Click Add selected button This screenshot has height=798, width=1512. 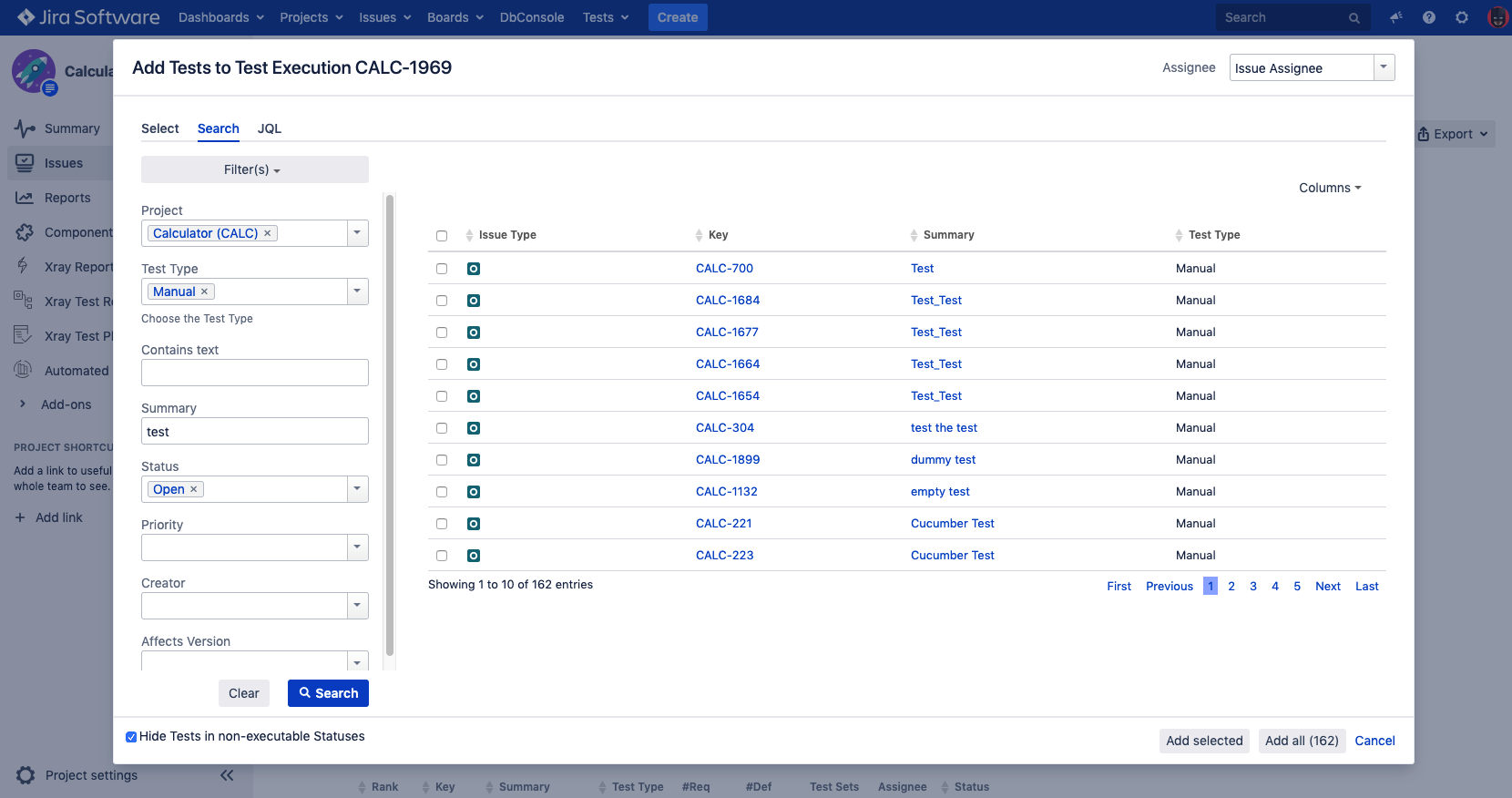pos(1204,741)
